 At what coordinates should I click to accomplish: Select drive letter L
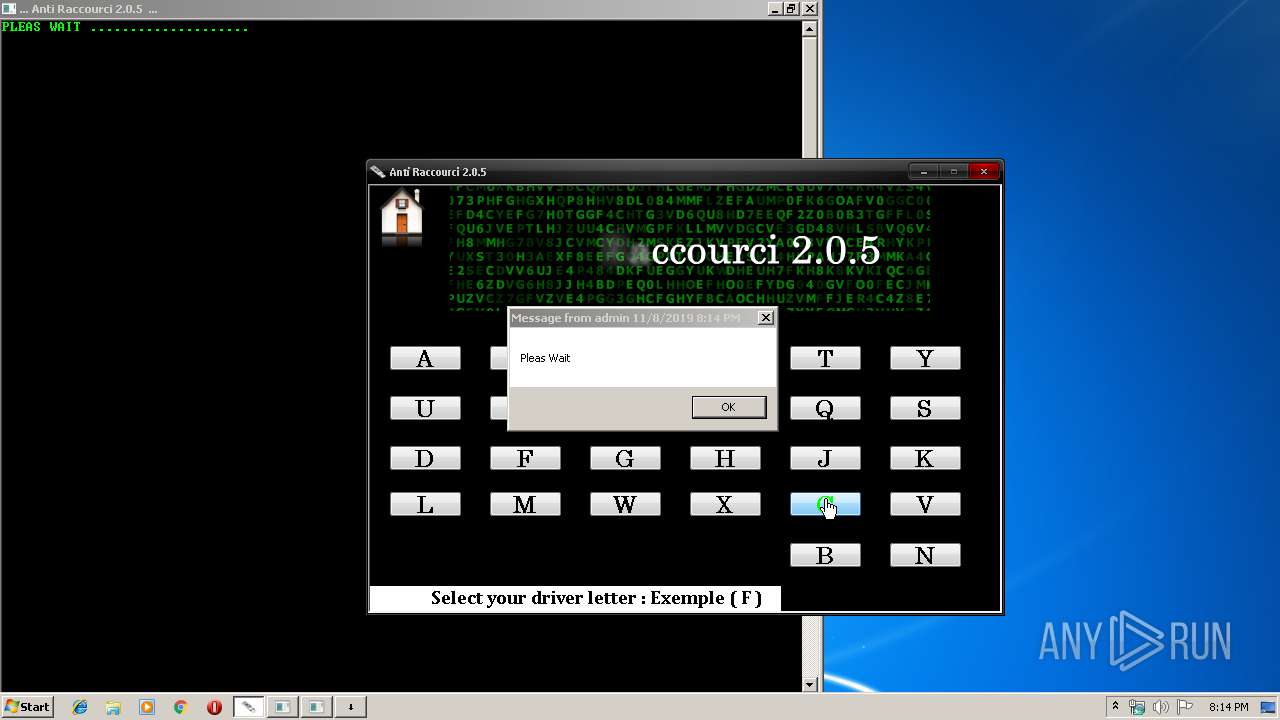coord(425,505)
